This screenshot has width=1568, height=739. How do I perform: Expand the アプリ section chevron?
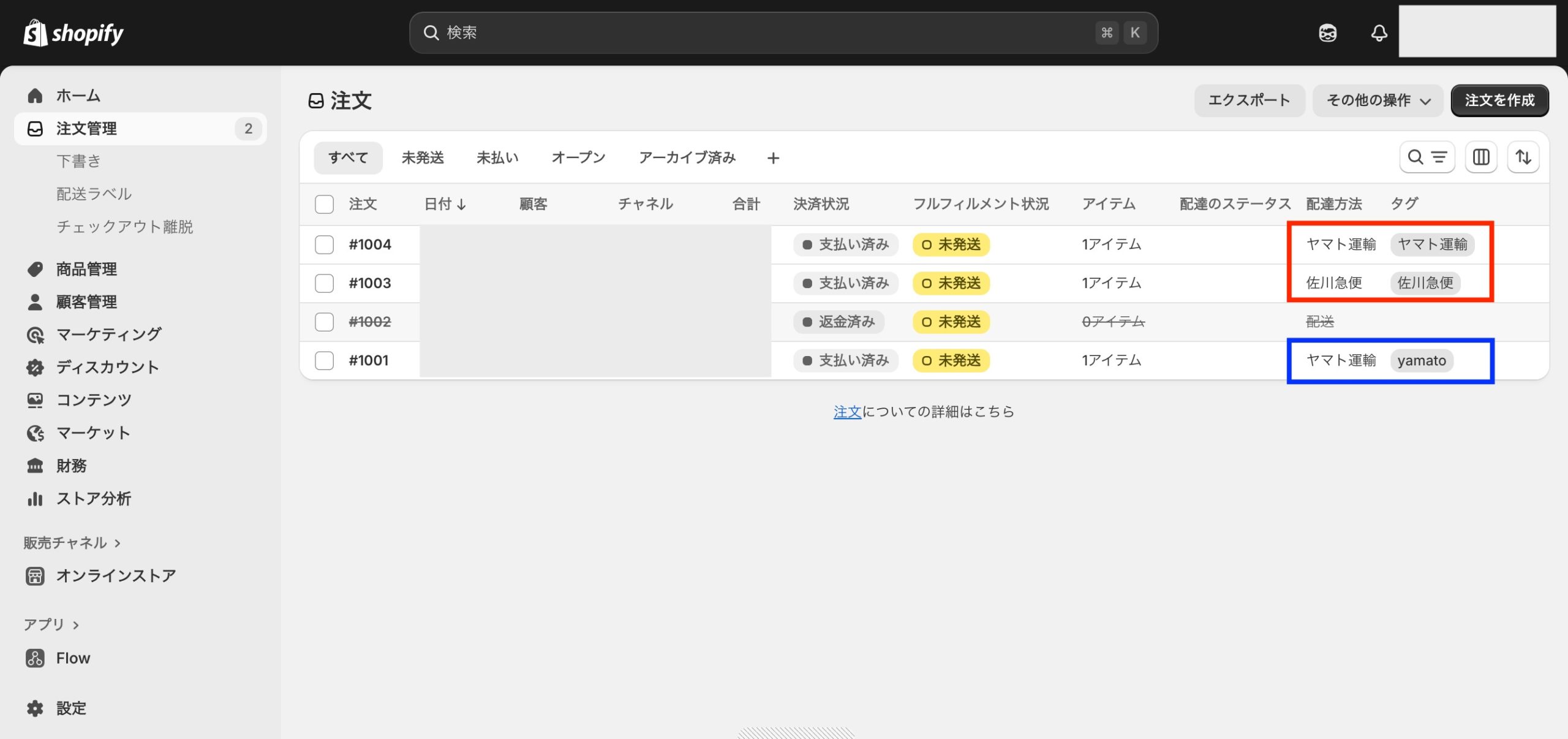coord(76,625)
